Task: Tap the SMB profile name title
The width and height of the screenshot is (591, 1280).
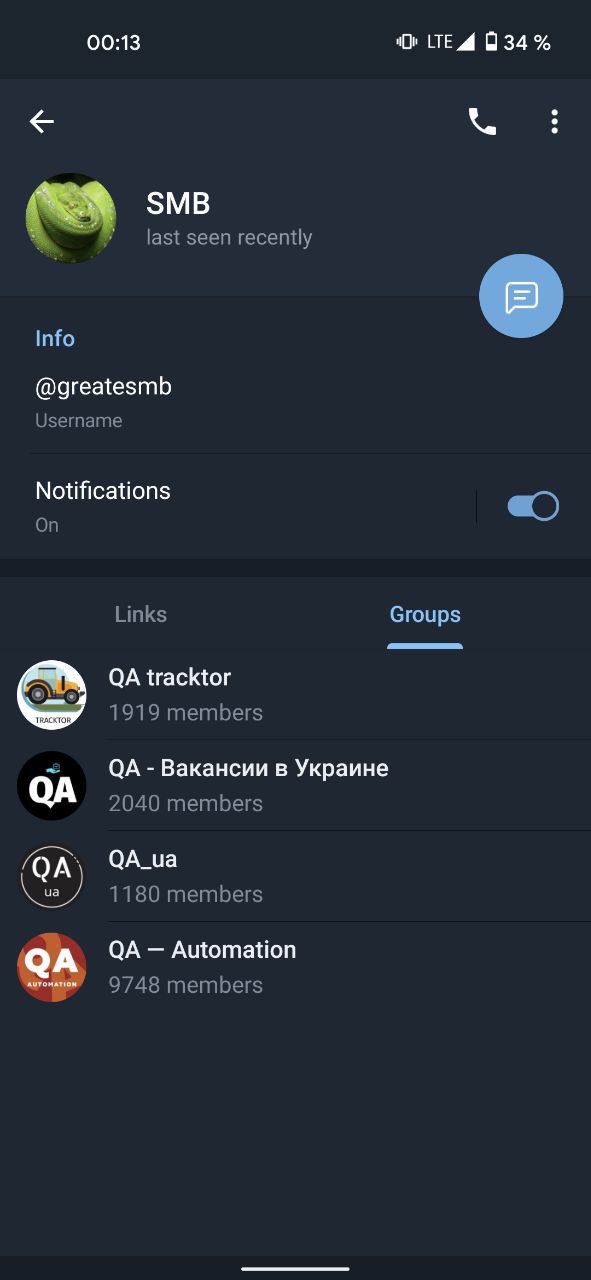Action: (x=178, y=204)
